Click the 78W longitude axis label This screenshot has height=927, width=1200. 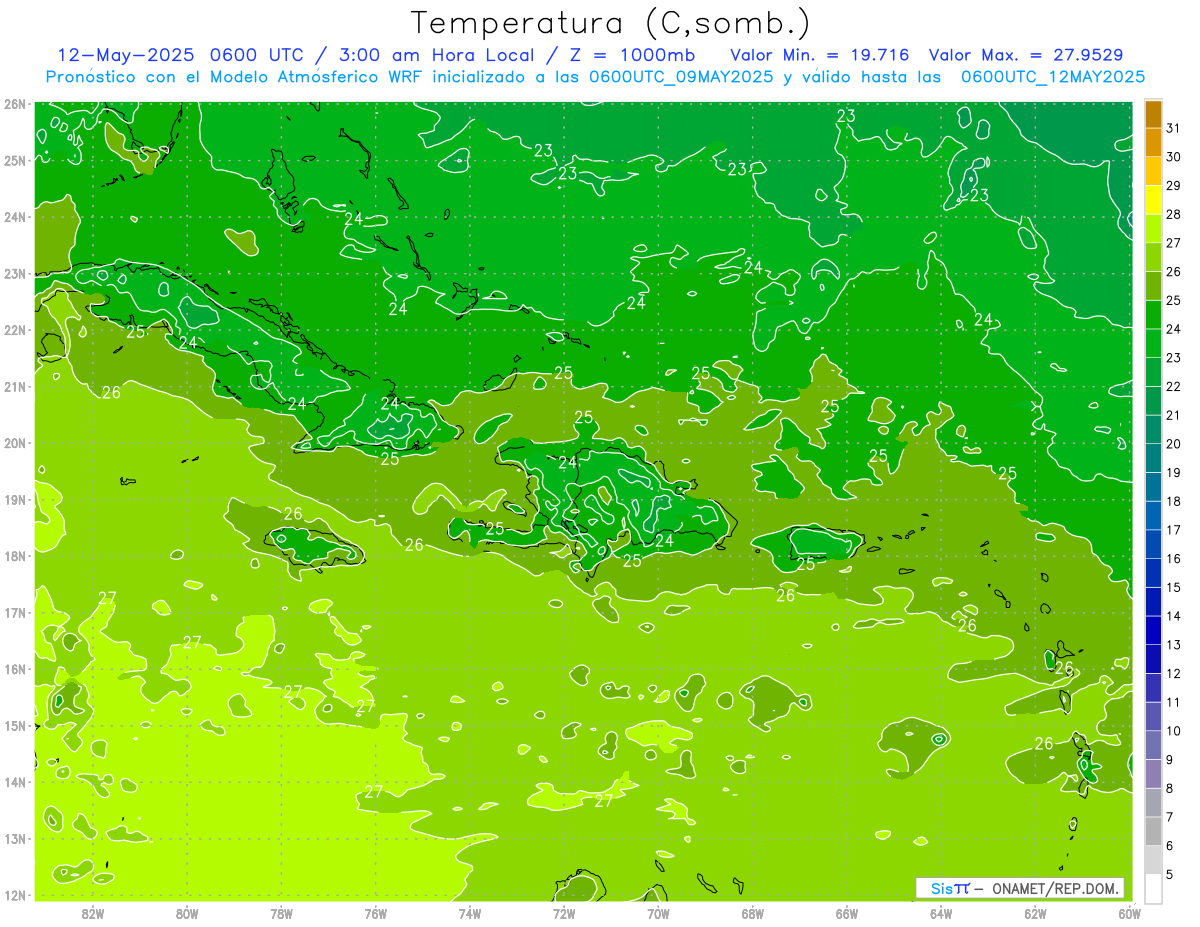[x=281, y=913]
